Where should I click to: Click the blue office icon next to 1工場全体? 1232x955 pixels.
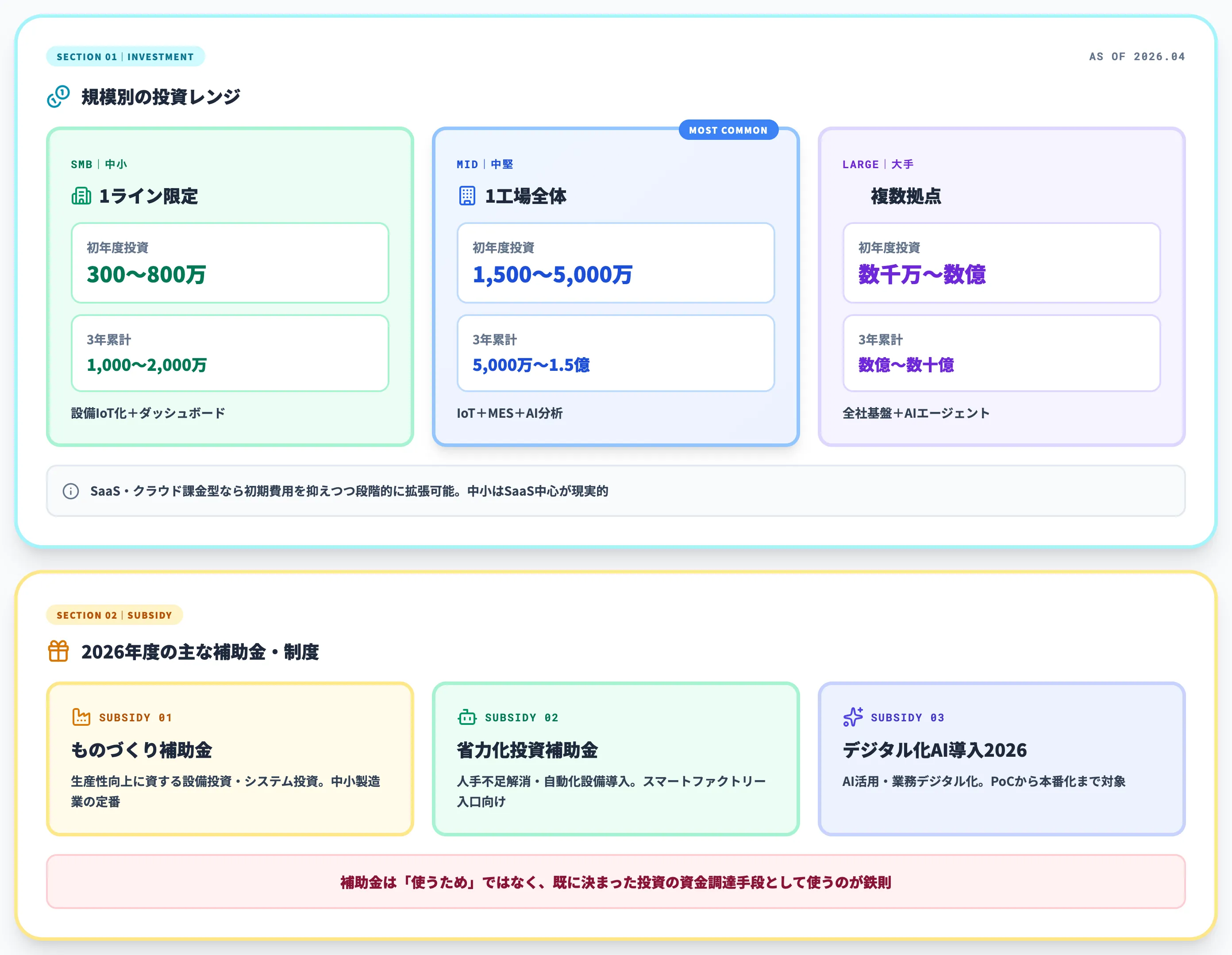pyautogui.click(x=467, y=196)
